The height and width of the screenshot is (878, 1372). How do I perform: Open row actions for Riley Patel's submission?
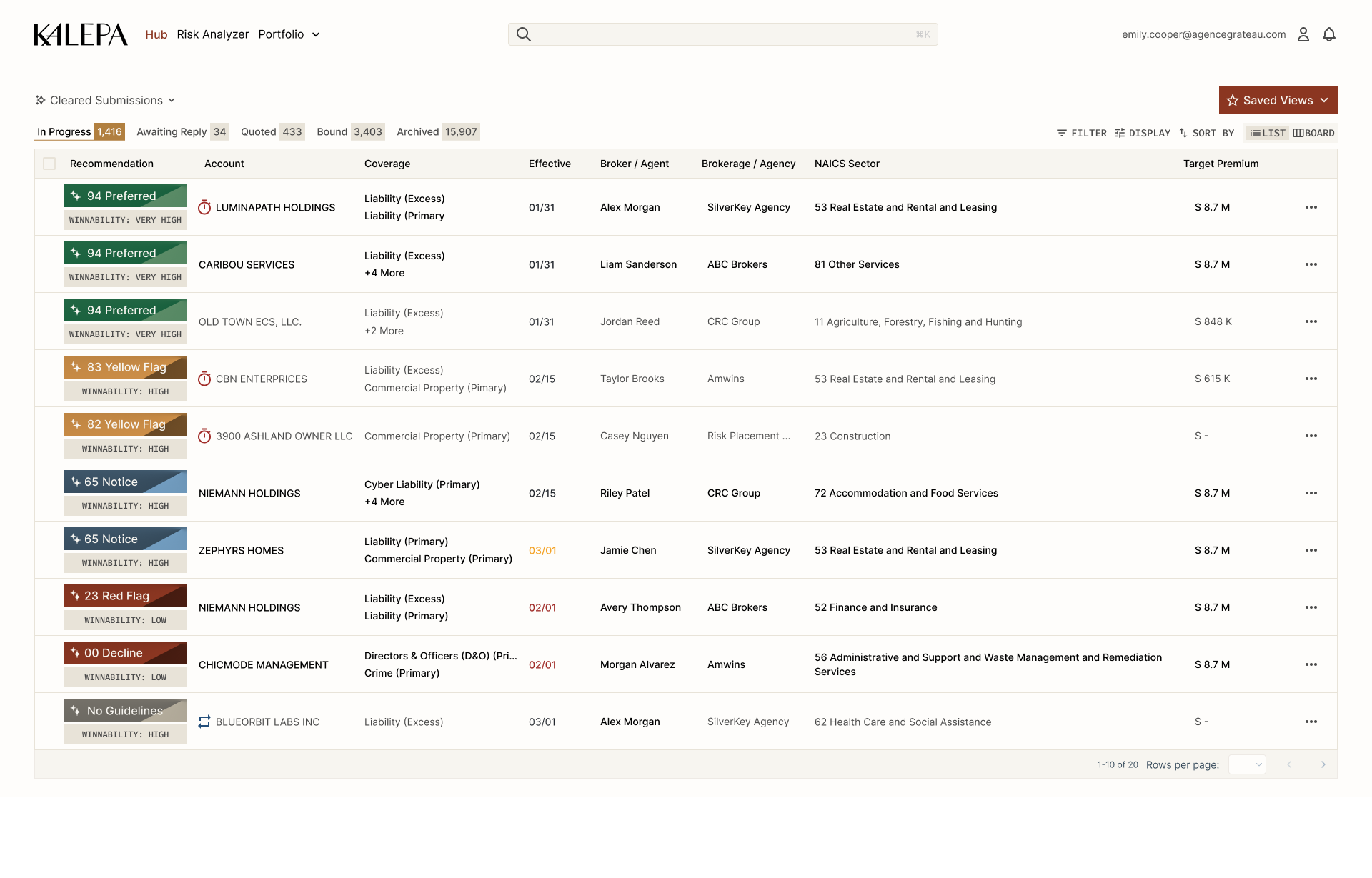(x=1311, y=493)
